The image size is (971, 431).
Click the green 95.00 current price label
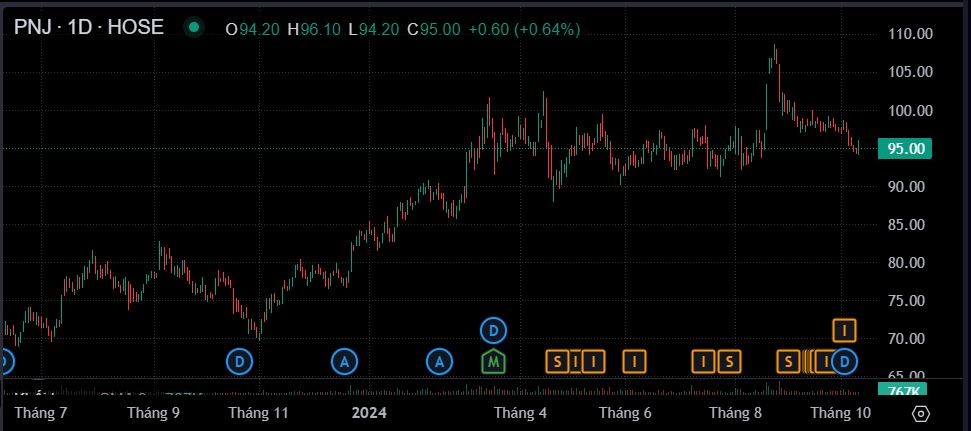coord(904,148)
